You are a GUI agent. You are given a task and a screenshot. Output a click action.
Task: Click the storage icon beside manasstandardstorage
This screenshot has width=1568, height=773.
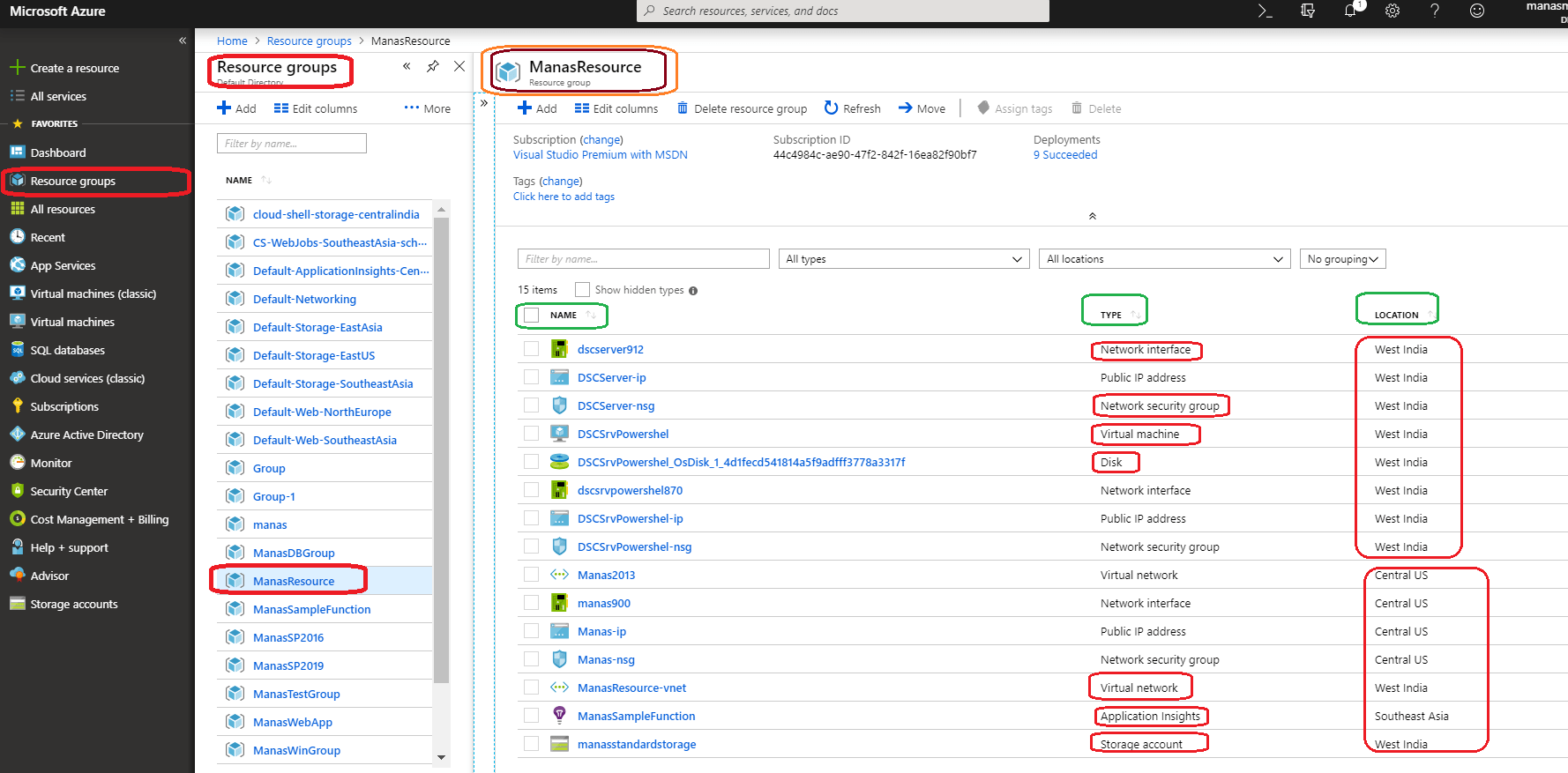point(559,743)
